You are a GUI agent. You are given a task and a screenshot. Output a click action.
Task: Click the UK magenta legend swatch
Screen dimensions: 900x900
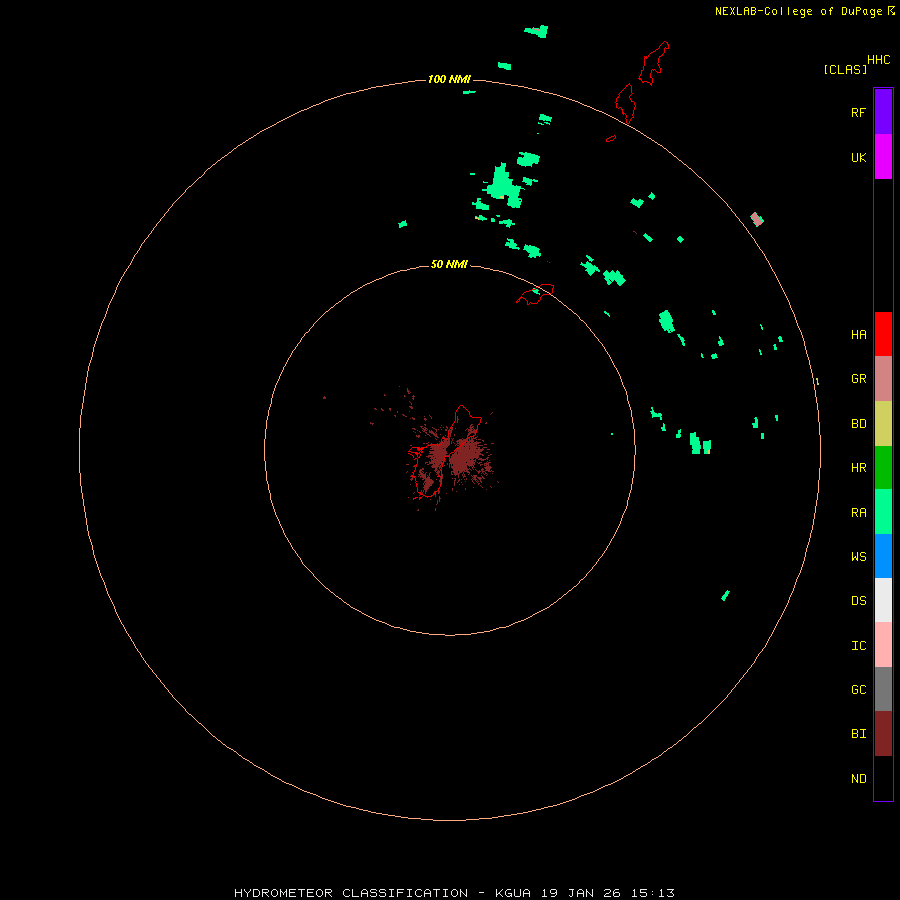883,157
